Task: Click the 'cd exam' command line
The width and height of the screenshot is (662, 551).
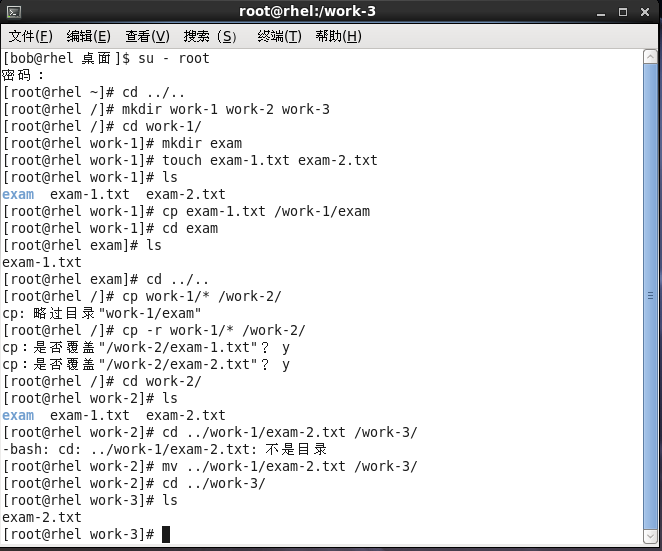Action: (x=111, y=228)
